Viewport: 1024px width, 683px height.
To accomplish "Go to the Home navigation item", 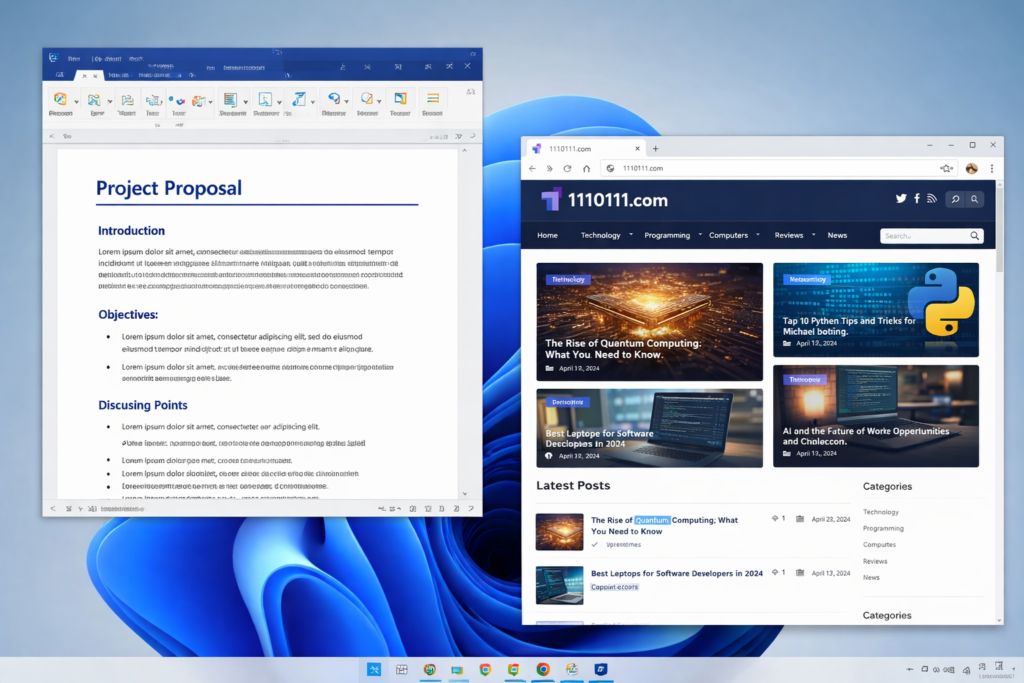I will click(547, 236).
